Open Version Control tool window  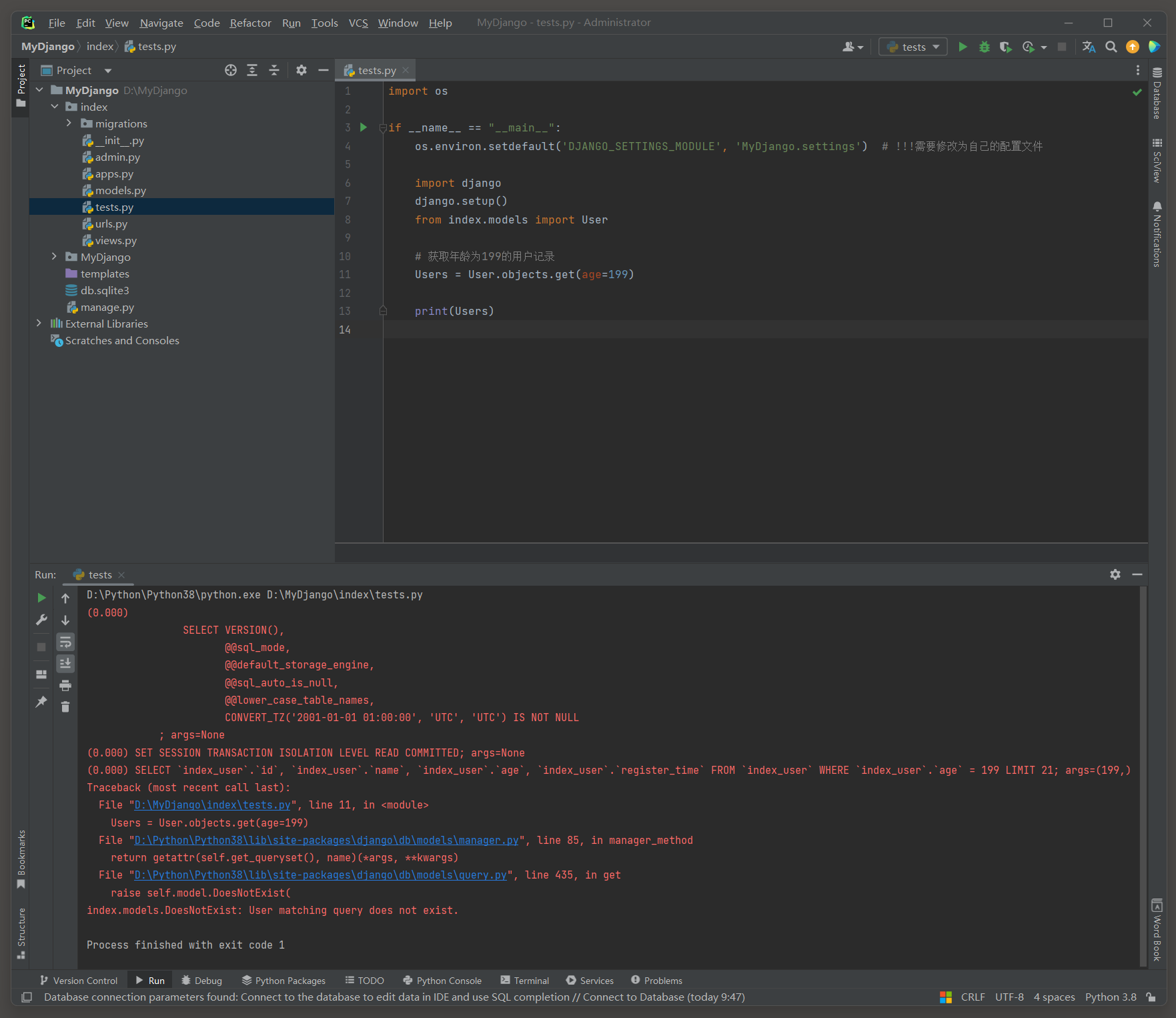(79, 981)
